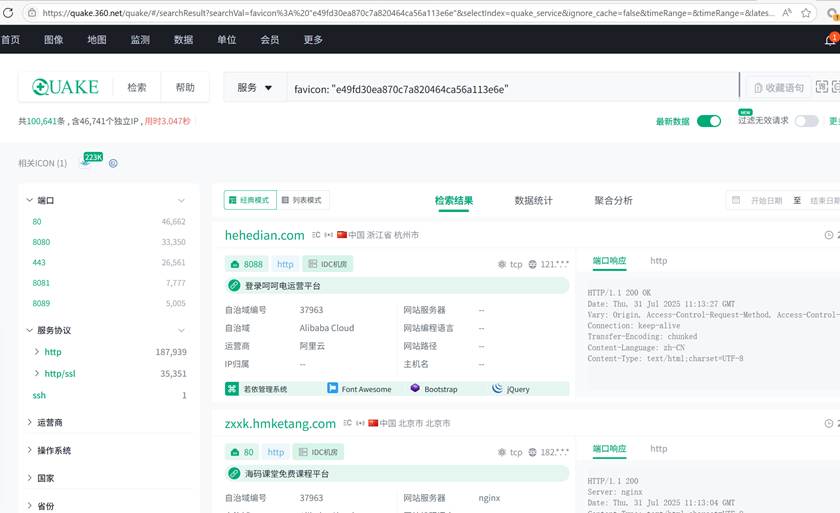Open the 服务 search type dropdown
840x513 pixels.
254,88
